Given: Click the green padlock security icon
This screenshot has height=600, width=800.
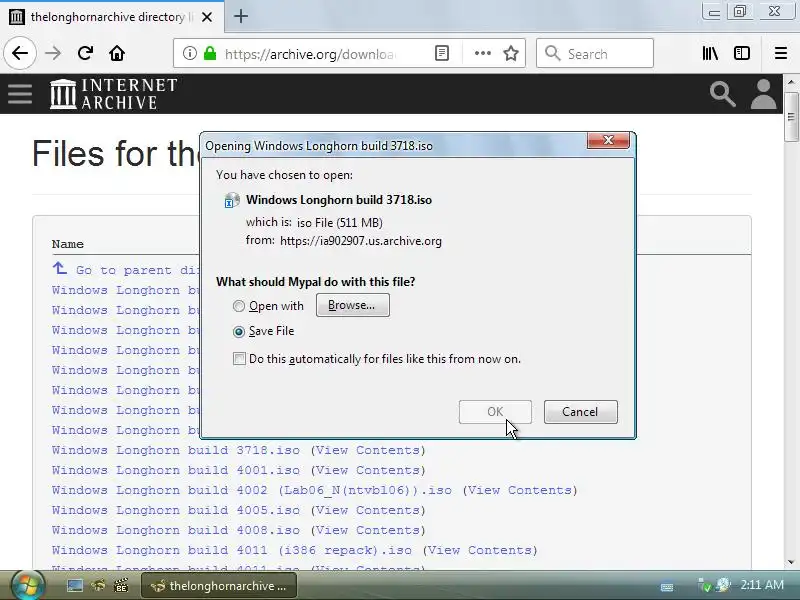Looking at the screenshot, I should tap(210, 53).
